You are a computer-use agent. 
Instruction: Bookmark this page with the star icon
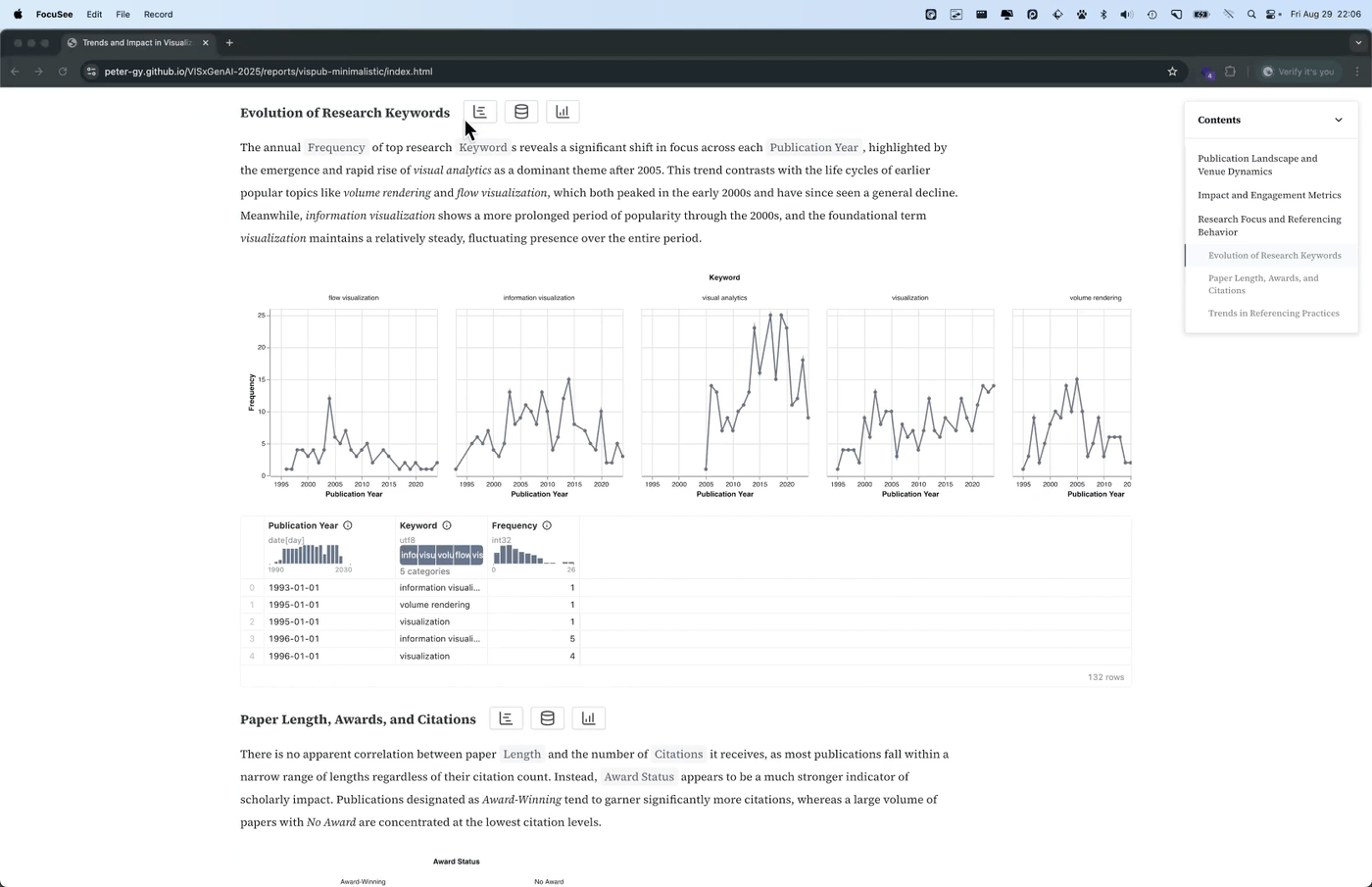click(1172, 72)
